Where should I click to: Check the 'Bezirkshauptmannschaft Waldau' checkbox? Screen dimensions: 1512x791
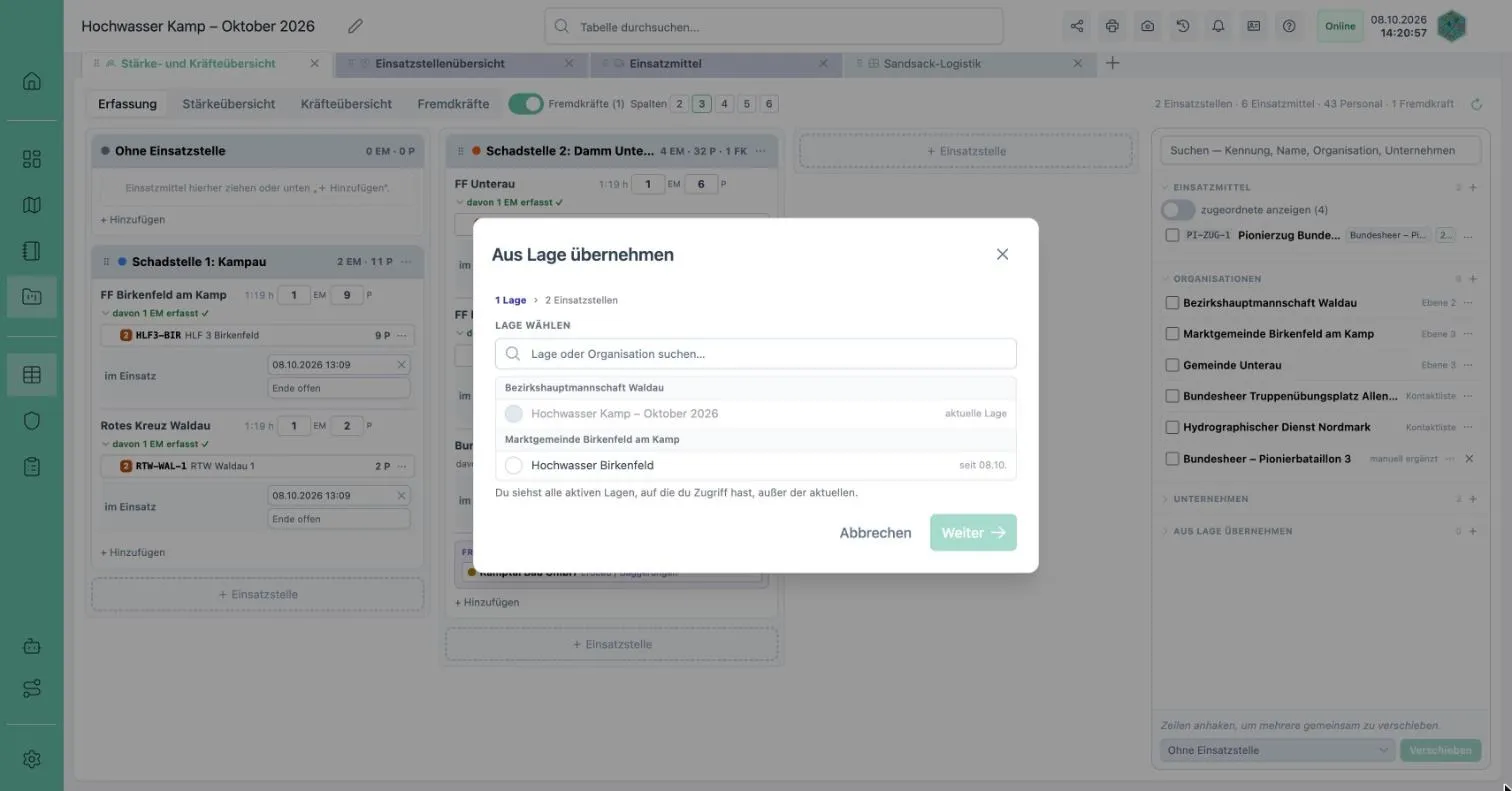[x=1172, y=303]
